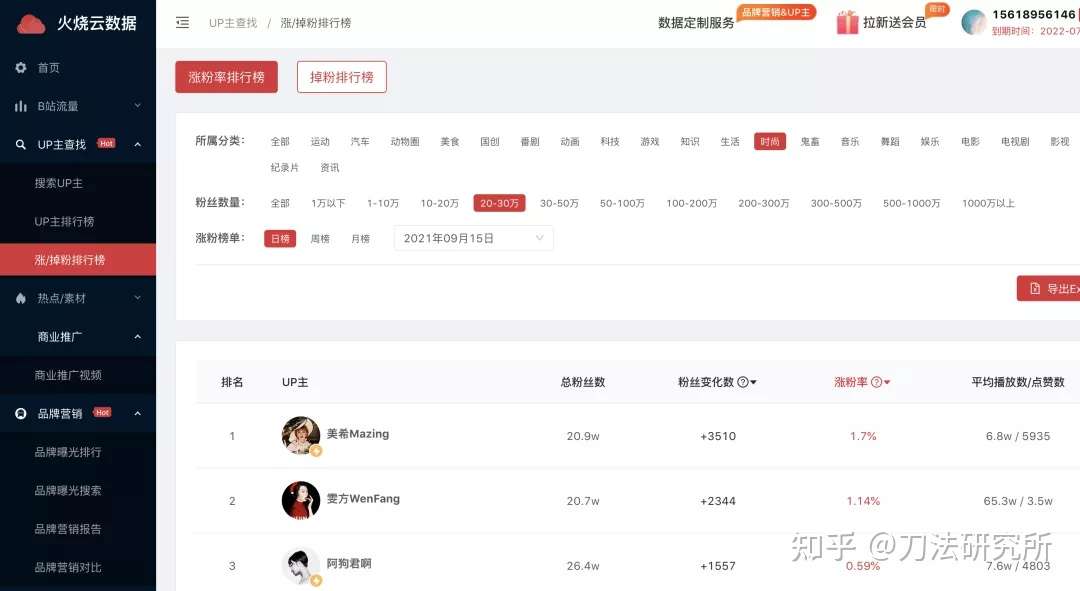1080x591 pixels.
Task: Select category filter 纪录片
Action: pyautogui.click(x=284, y=167)
